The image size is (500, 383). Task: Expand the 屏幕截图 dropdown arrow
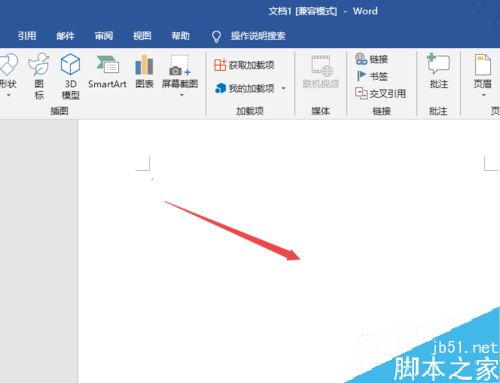click(x=182, y=95)
